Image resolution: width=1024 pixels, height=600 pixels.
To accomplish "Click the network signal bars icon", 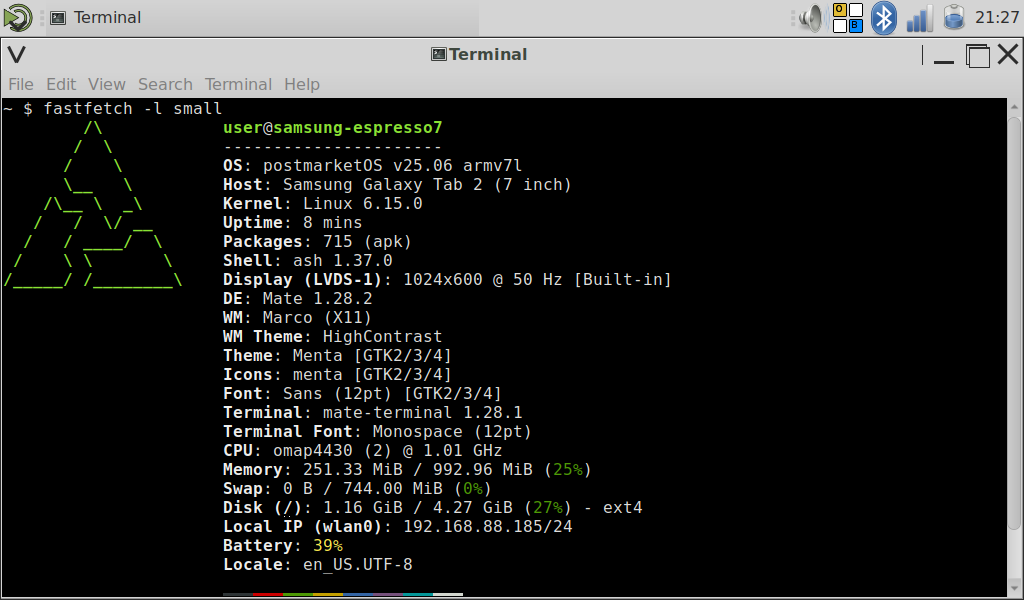I will (919, 18).
